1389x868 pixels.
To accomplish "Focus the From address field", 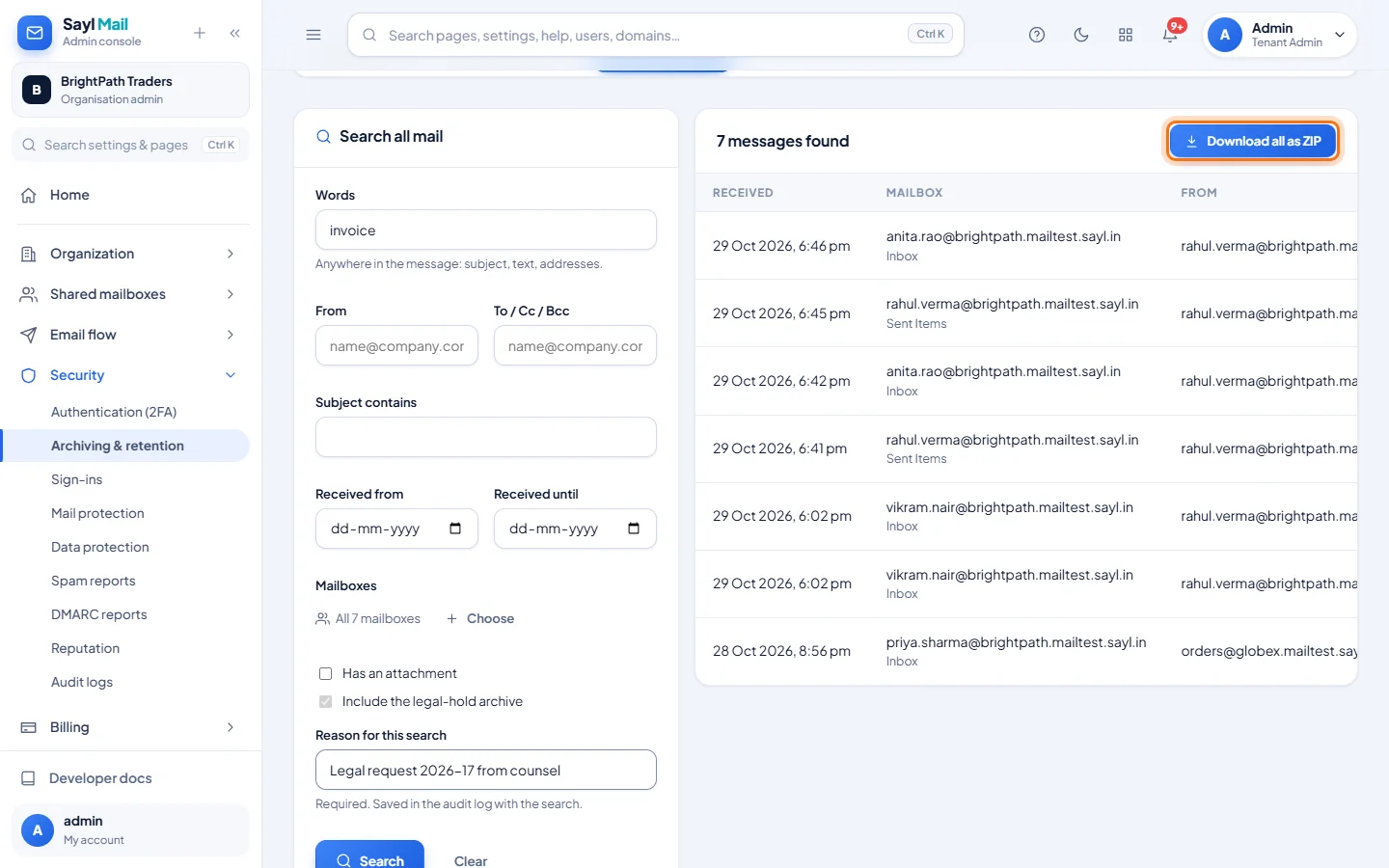I will coord(396,346).
